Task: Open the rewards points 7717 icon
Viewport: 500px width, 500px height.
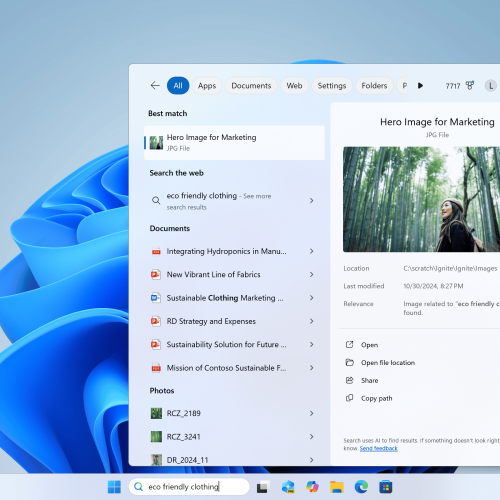Action: click(x=470, y=86)
